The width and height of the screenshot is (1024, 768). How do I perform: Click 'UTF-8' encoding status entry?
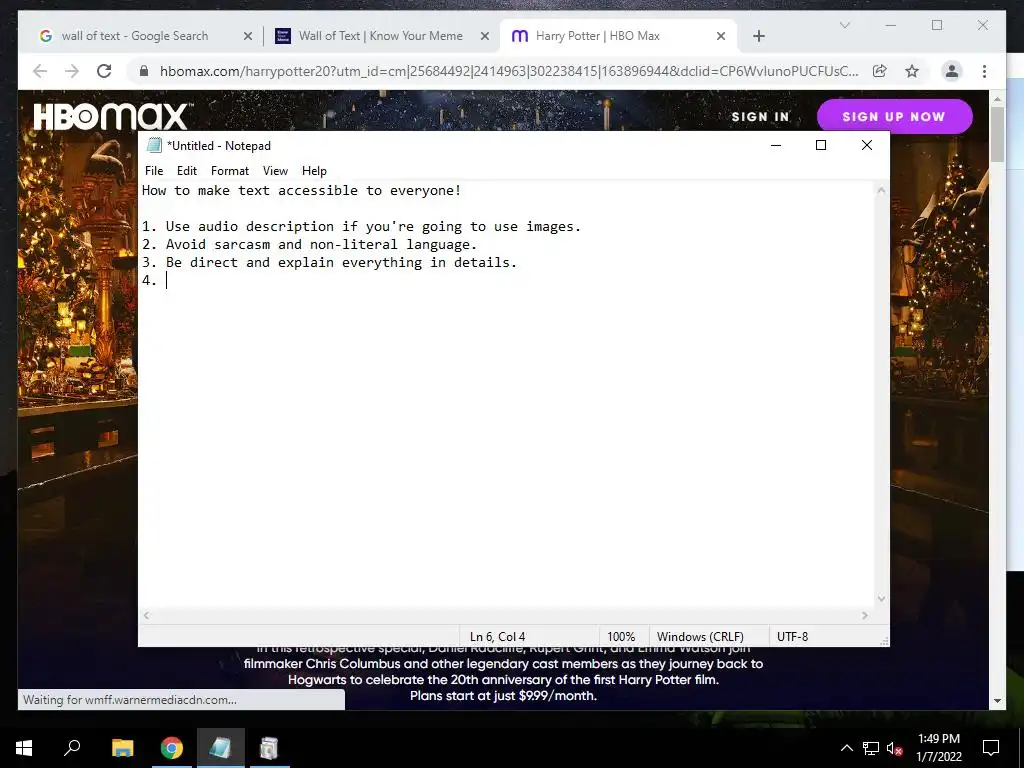tap(792, 637)
